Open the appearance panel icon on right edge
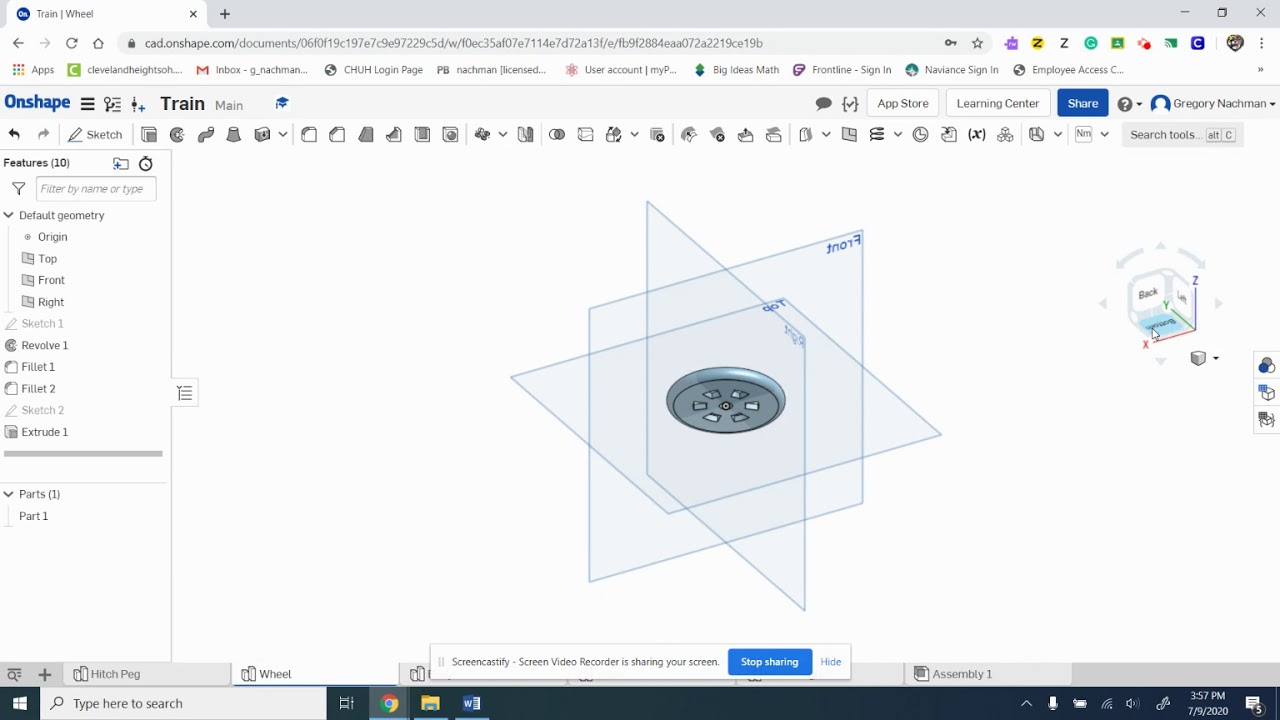 pos(1267,366)
